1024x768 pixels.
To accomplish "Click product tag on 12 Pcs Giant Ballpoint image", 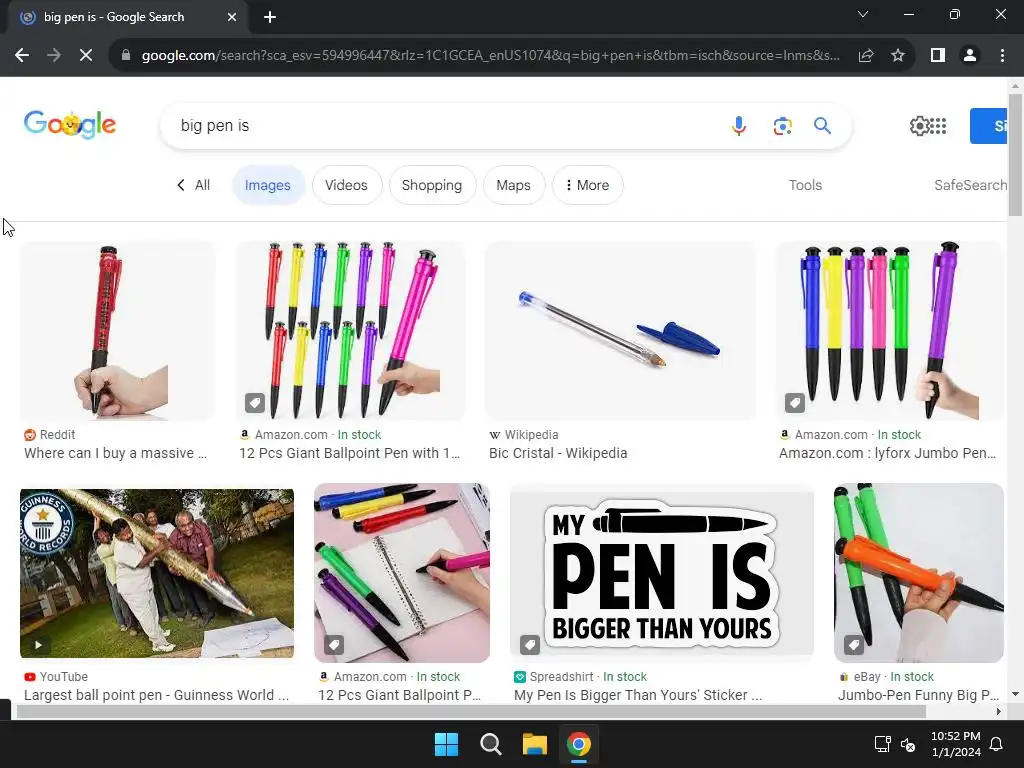I will (255, 403).
